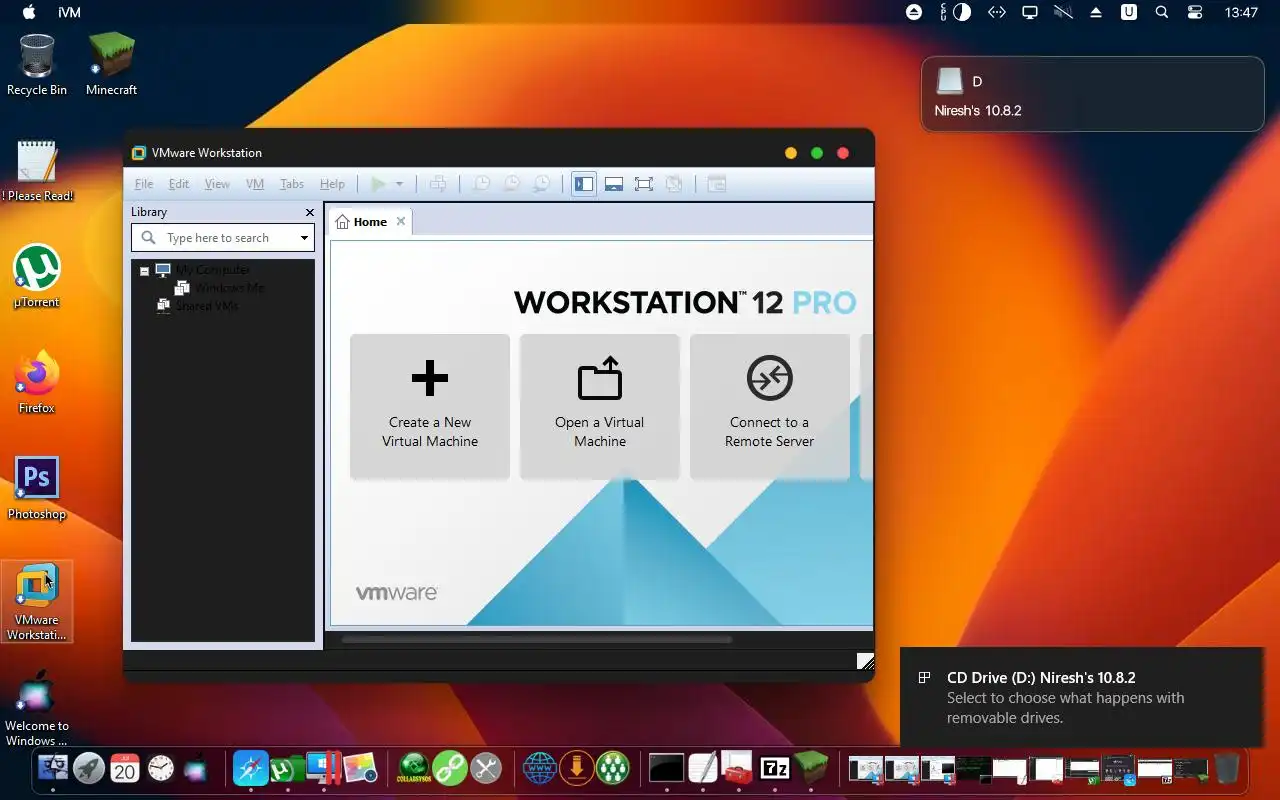This screenshot has width=1280, height=800.
Task: Toggle the thumbnail bar view button
Action: click(614, 184)
